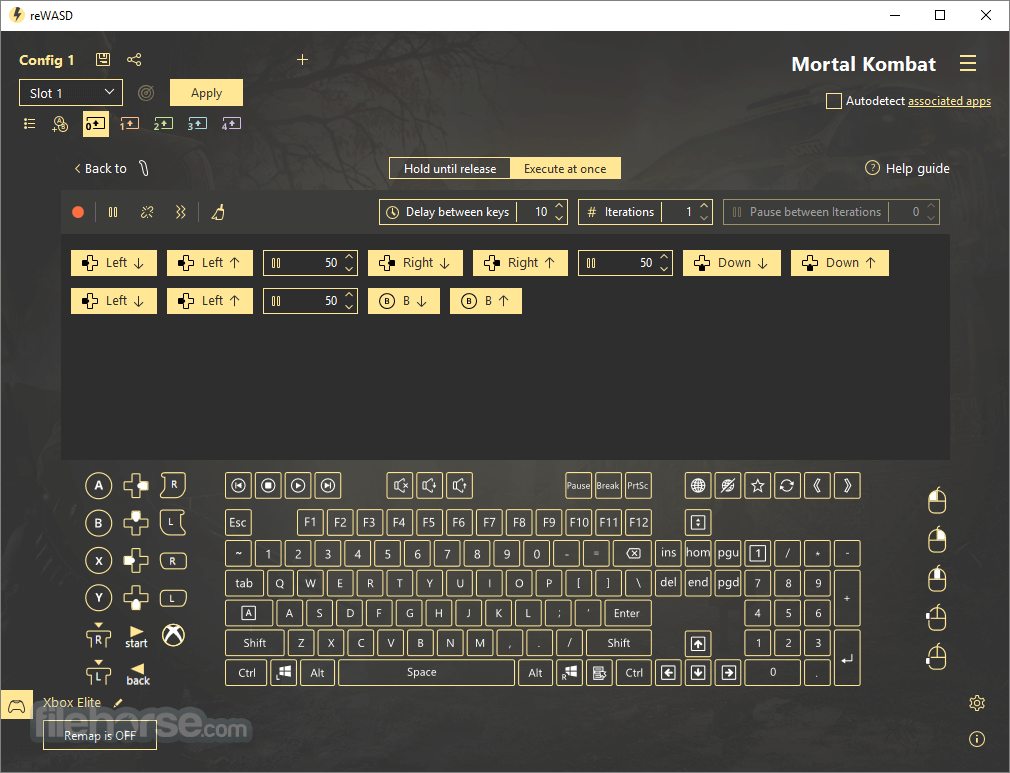Open the Help guide
The height and width of the screenshot is (773, 1010).
907,169
